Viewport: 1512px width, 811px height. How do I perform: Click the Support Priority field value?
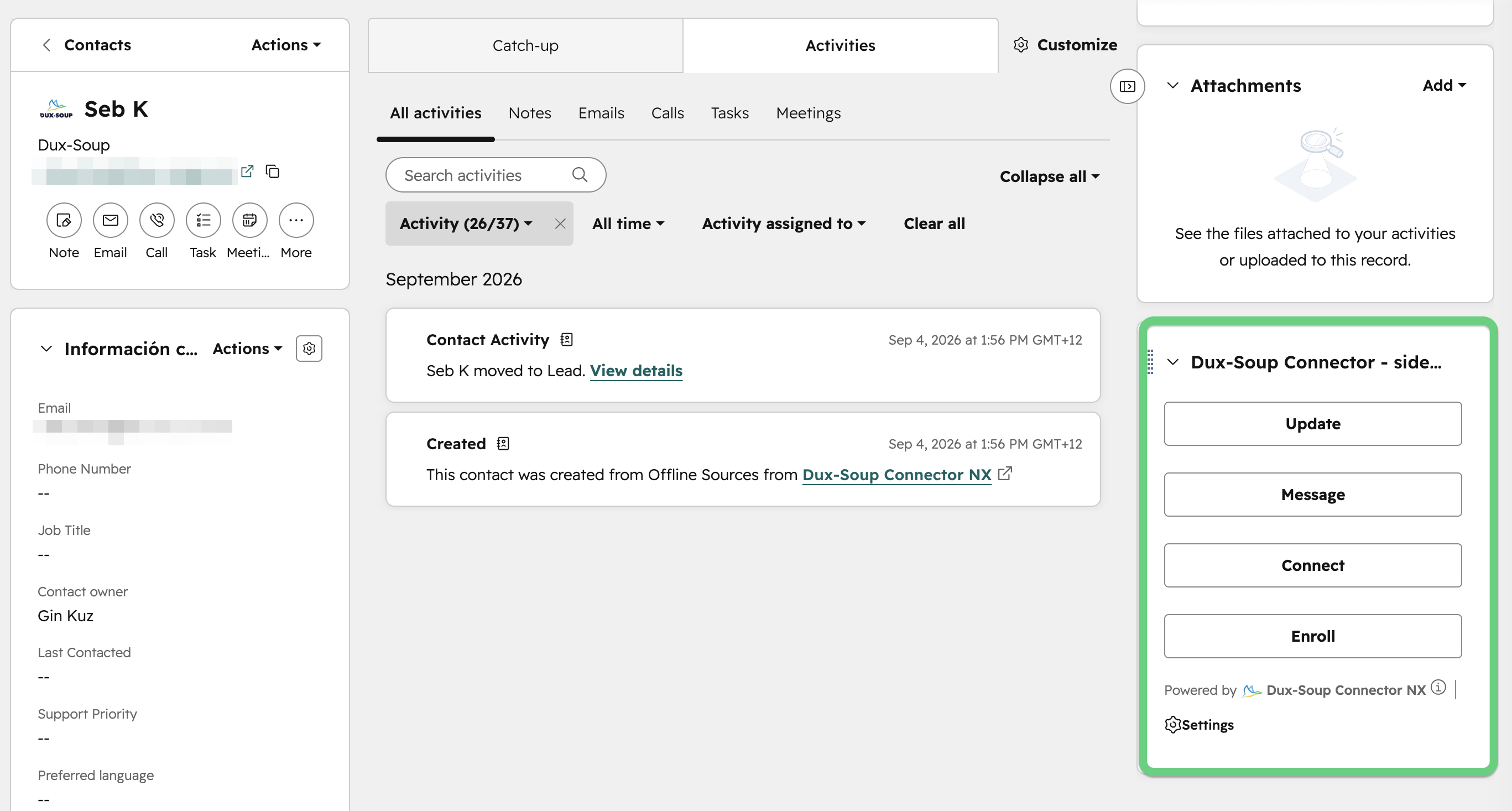[44, 738]
